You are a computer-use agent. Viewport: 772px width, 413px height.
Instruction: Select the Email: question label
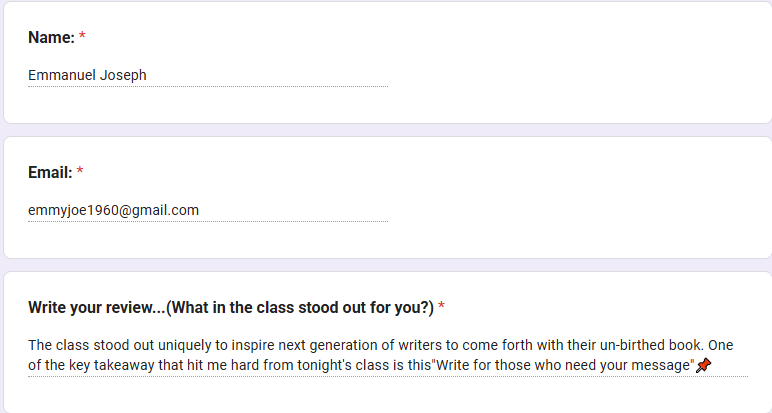[x=50, y=173]
